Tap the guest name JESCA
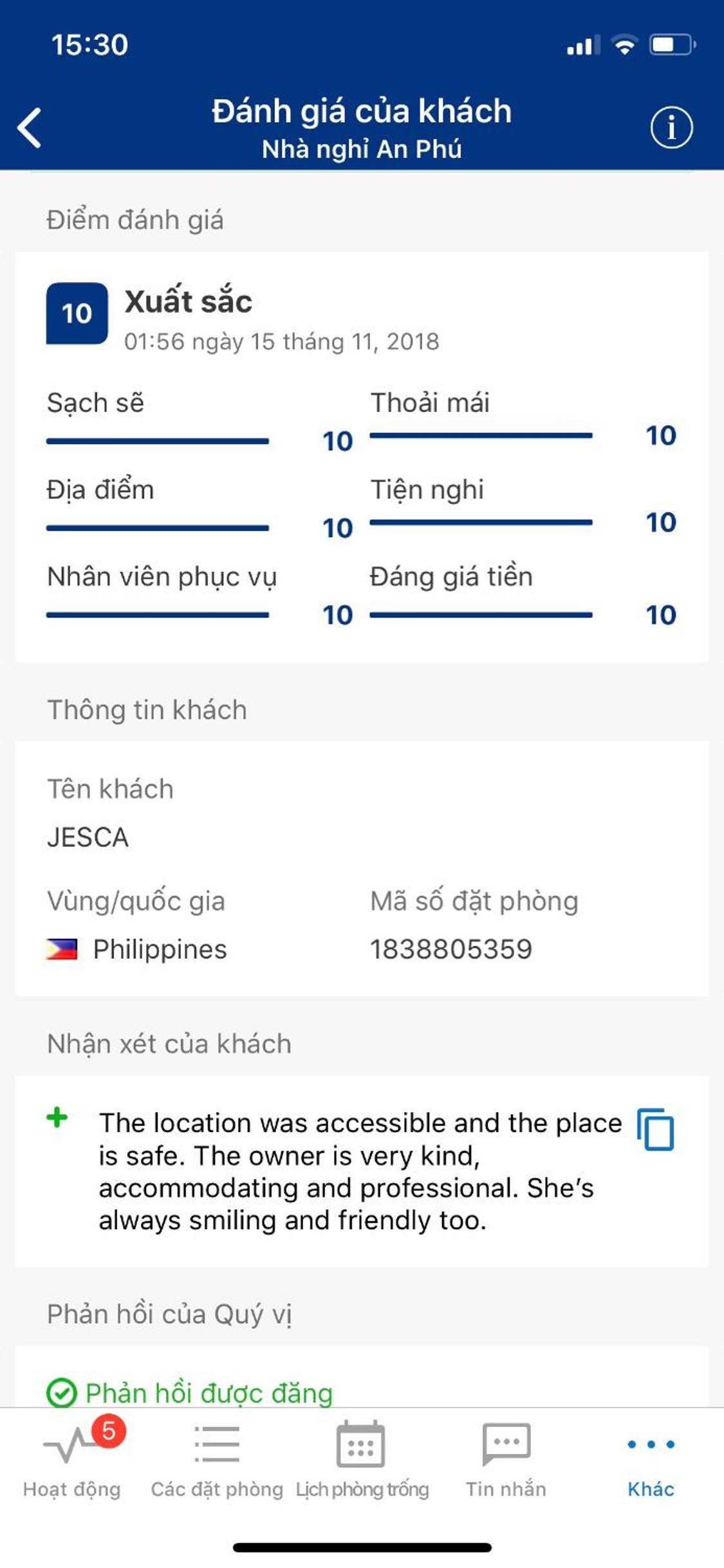 pos(88,838)
